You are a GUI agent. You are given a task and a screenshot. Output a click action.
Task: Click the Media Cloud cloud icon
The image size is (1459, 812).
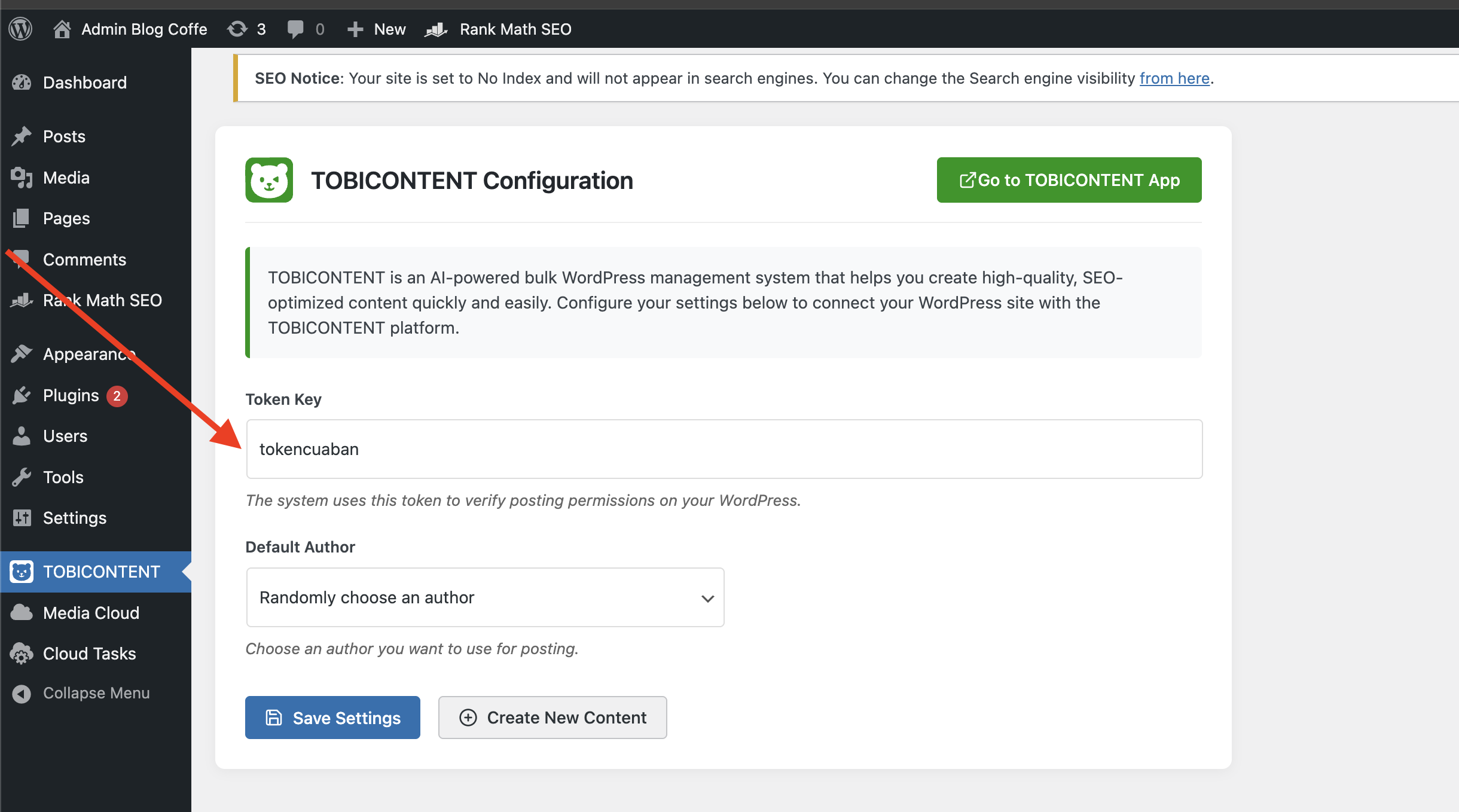click(x=22, y=613)
